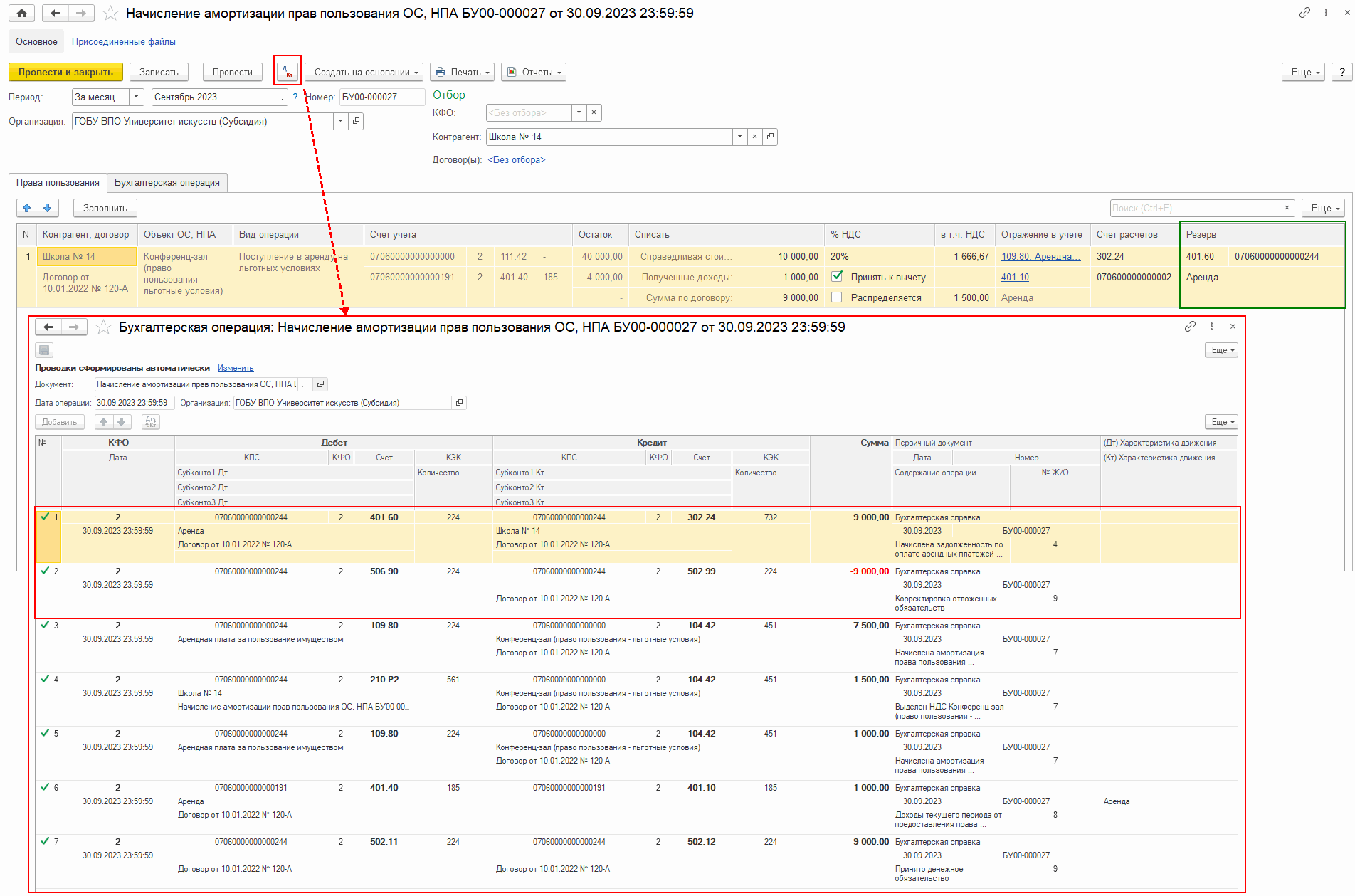Click the Дата операции field
This screenshot has width=1355, height=896.
(x=134, y=403)
